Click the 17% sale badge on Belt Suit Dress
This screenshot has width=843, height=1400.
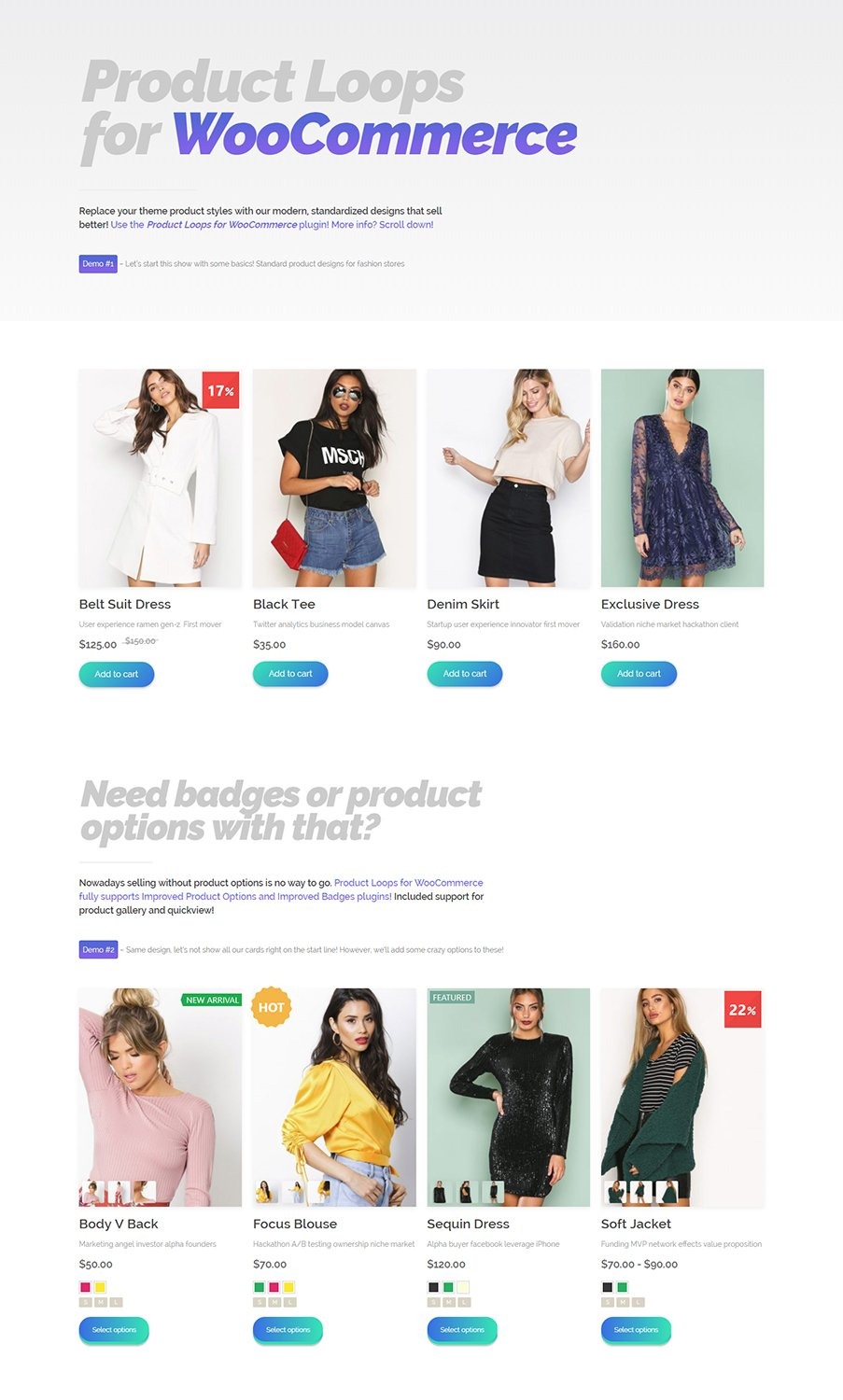click(221, 390)
